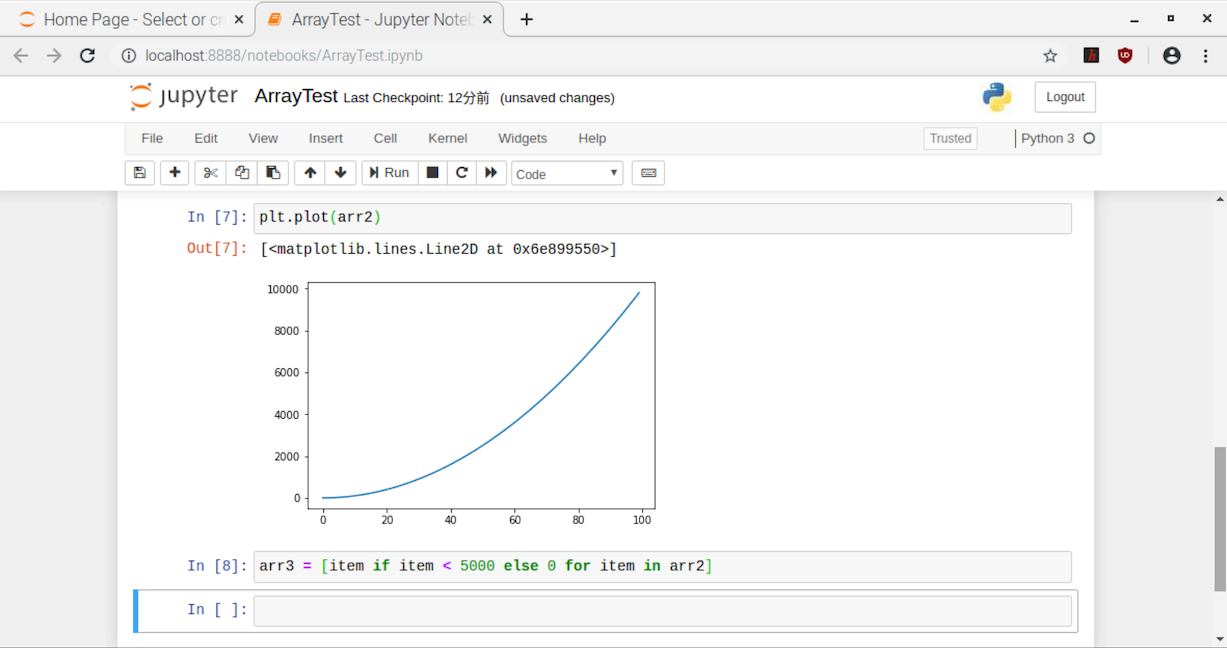This screenshot has height=648, width=1227.
Task: Restart kernel and rerun all cells icon
Action: coord(491,173)
